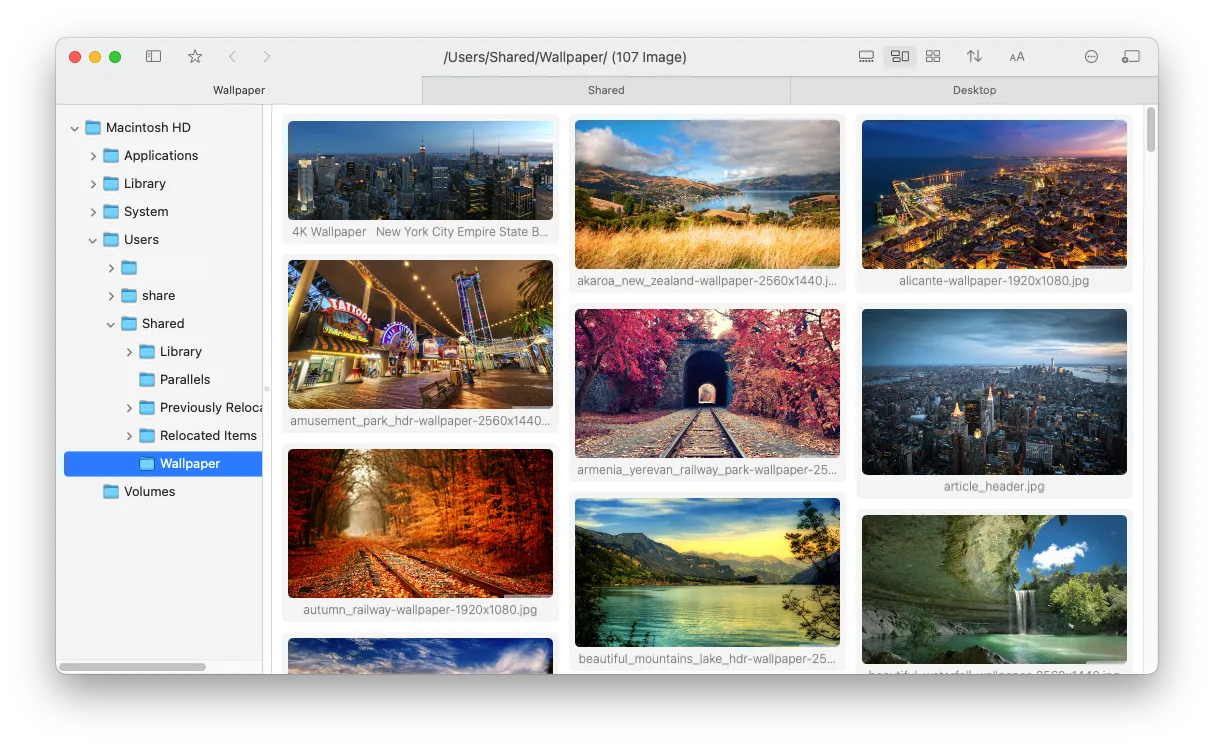The height and width of the screenshot is (748, 1214).
Task: Expand the Relocated Items folder
Action: (129, 435)
